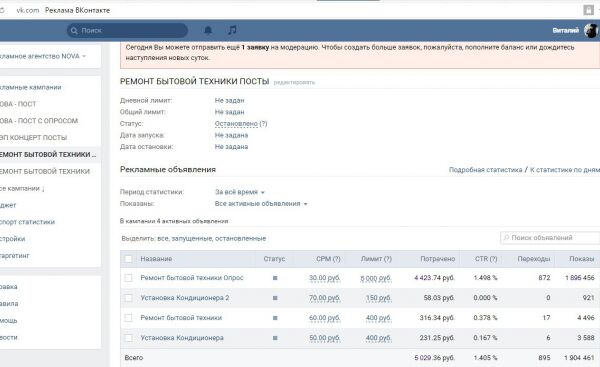This screenshot has height=367, width=600.
Task: Tick checkbox for Установка Кондиционера 2
Action: point(128,298)
